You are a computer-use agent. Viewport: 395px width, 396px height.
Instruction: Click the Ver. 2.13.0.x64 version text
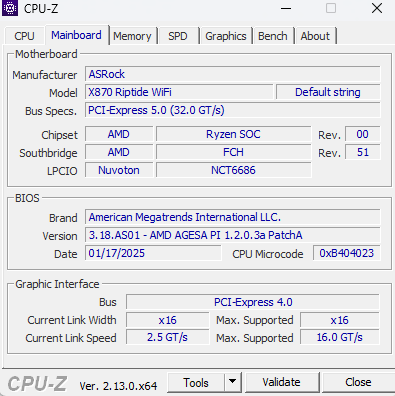pos(118,386)
